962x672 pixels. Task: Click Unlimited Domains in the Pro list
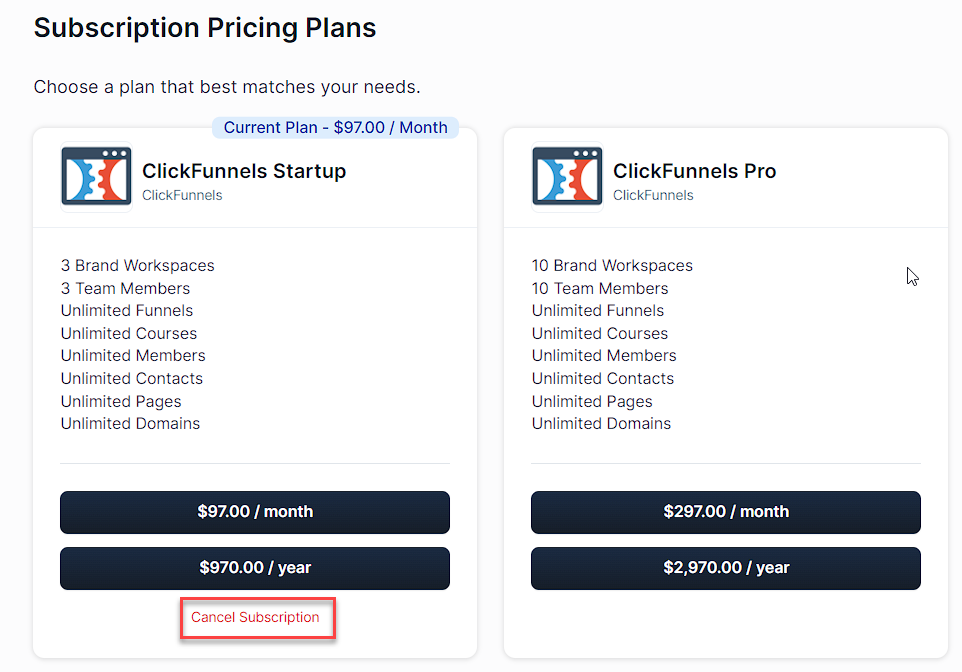601,423
